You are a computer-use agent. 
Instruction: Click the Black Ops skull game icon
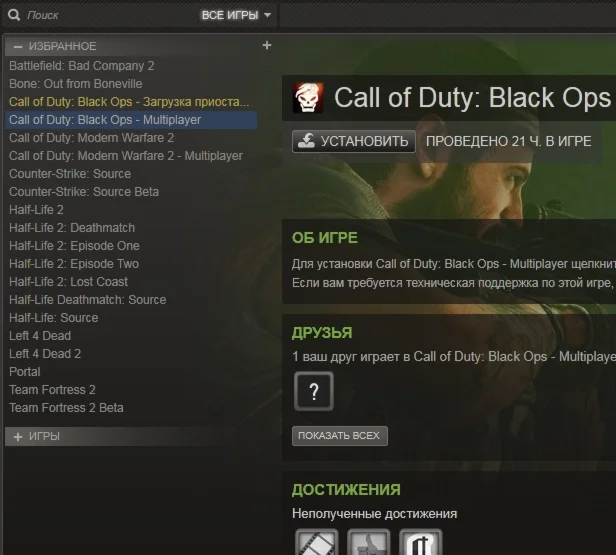coord(308,98)
